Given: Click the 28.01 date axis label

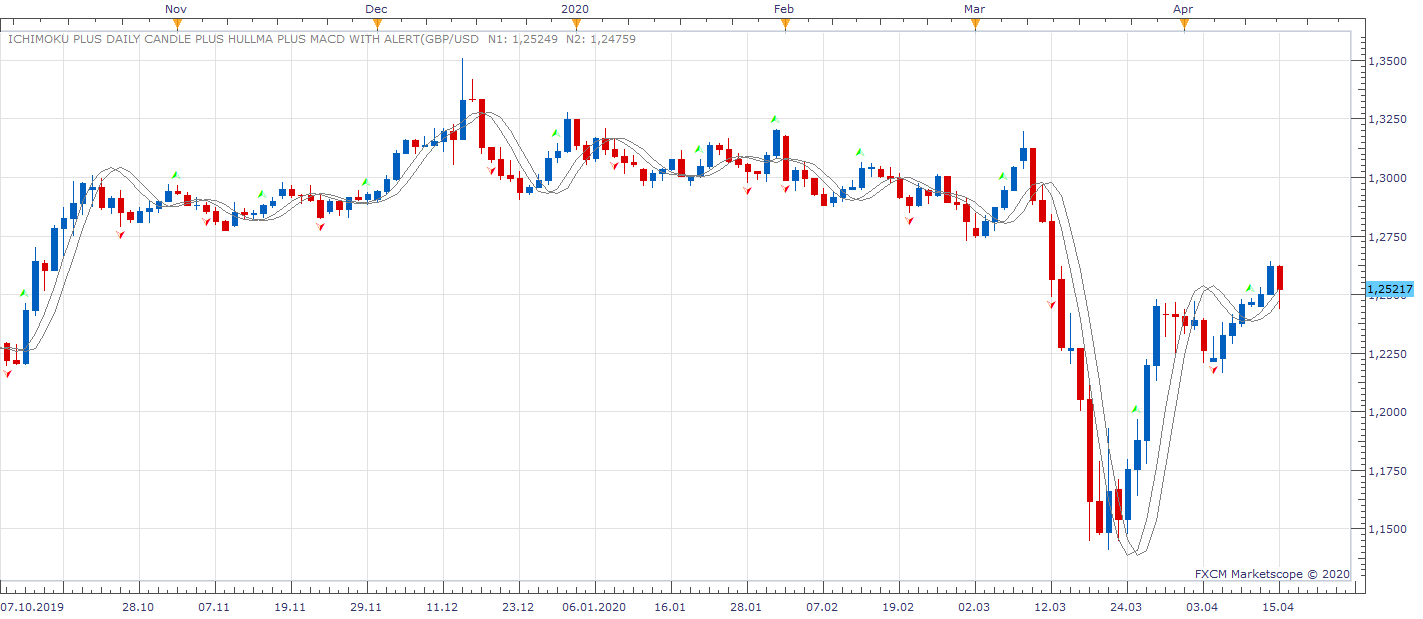Looking at the screenshot, I should [746, 607].
